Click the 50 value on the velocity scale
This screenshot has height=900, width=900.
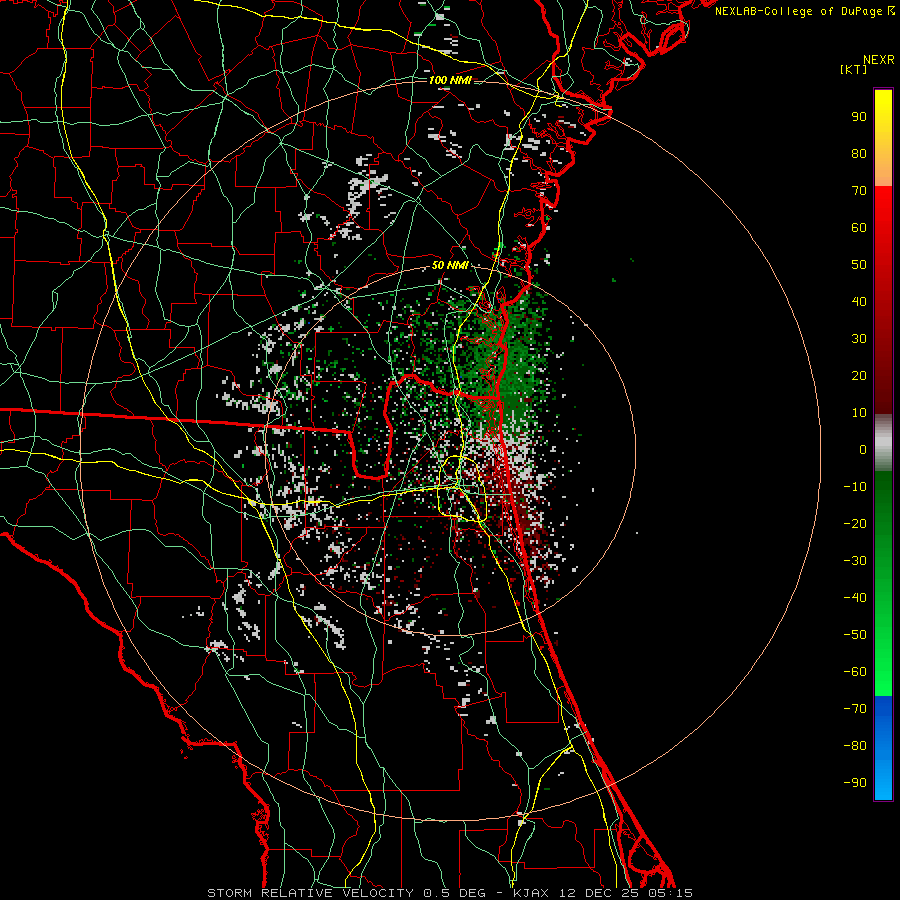tap(859, 265)
